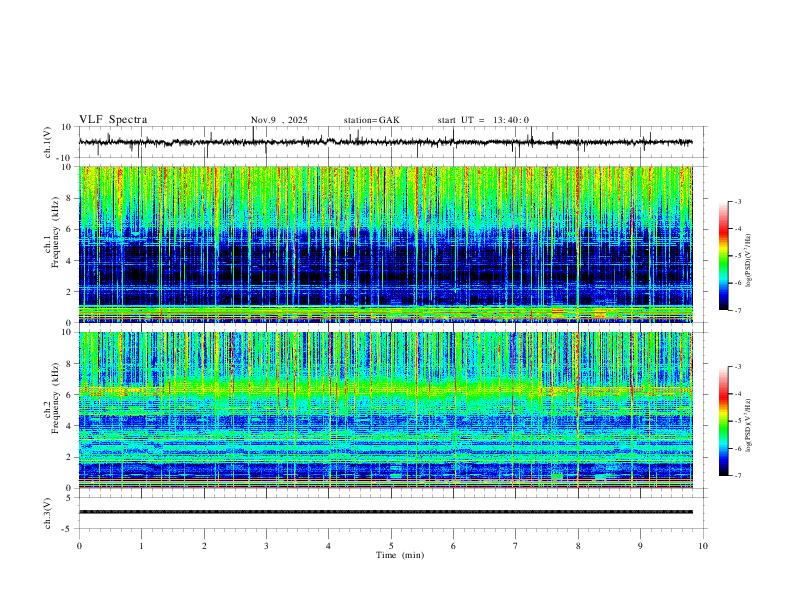Image resolution: width=792 pixels, height=612 pixels.
Task: Click the time axis tick label "7"
Action: pyautogui.click(x=516, y=546)
